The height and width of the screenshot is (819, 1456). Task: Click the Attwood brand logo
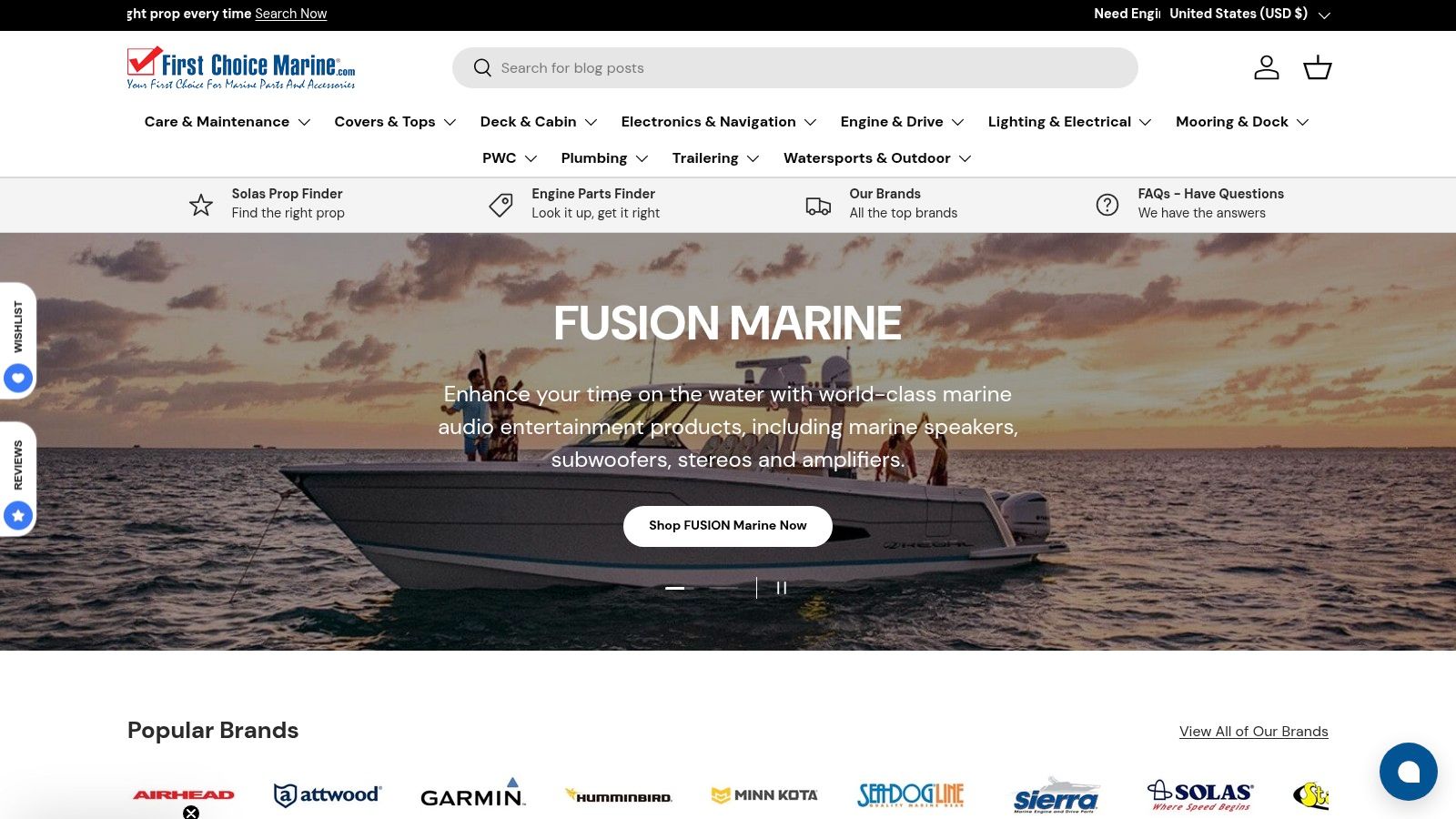coord(328,794)
